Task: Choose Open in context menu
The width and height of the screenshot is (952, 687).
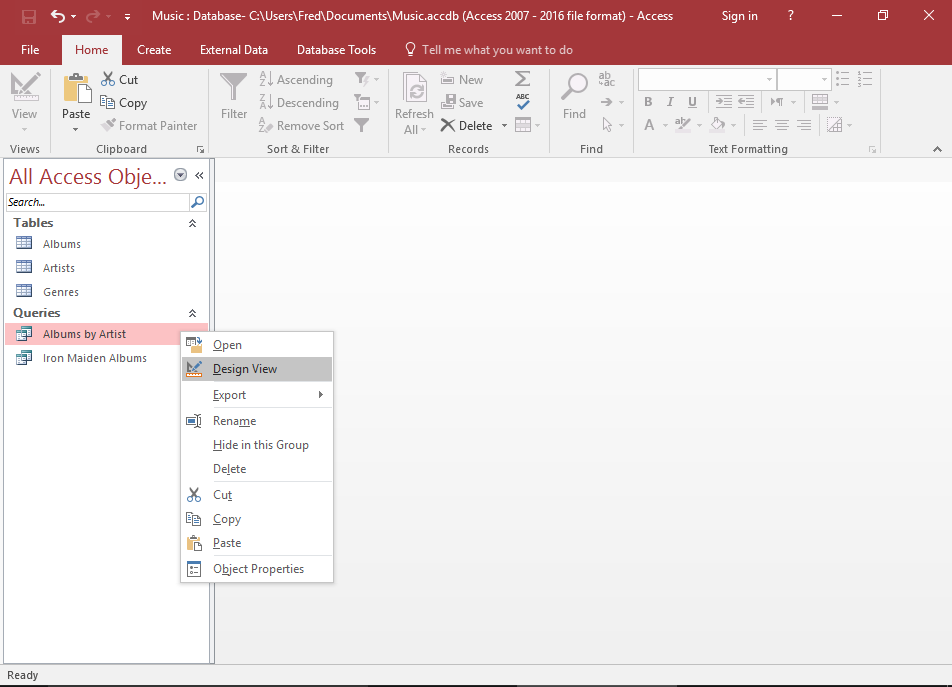Action: pos(257,345)
